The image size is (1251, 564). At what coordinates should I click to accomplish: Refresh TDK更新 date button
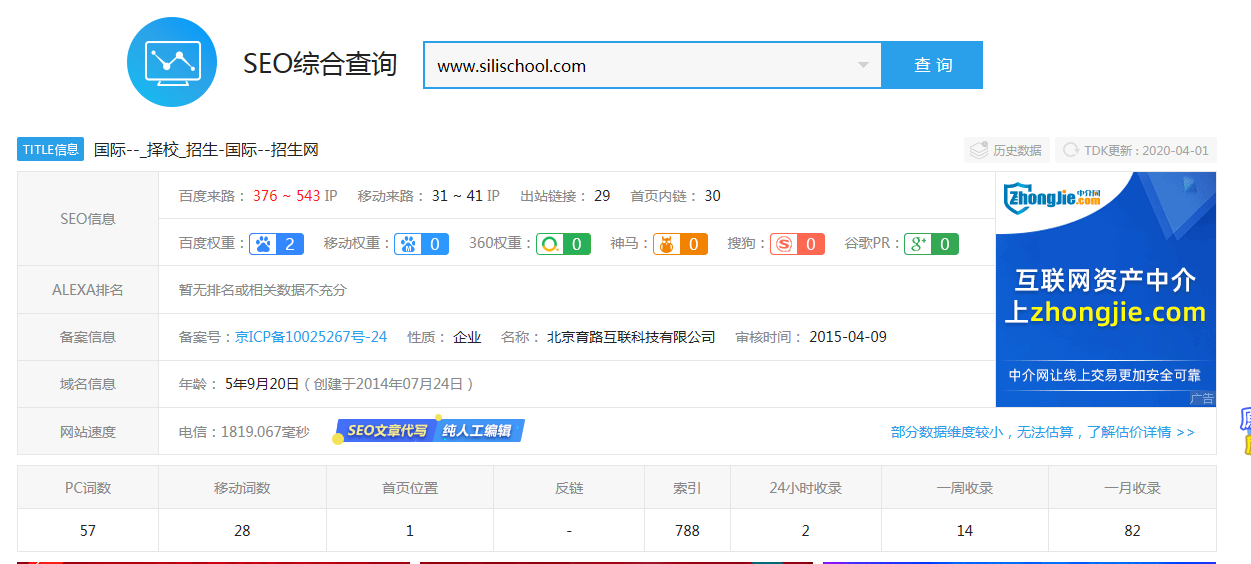click(x=1136, y=150)
